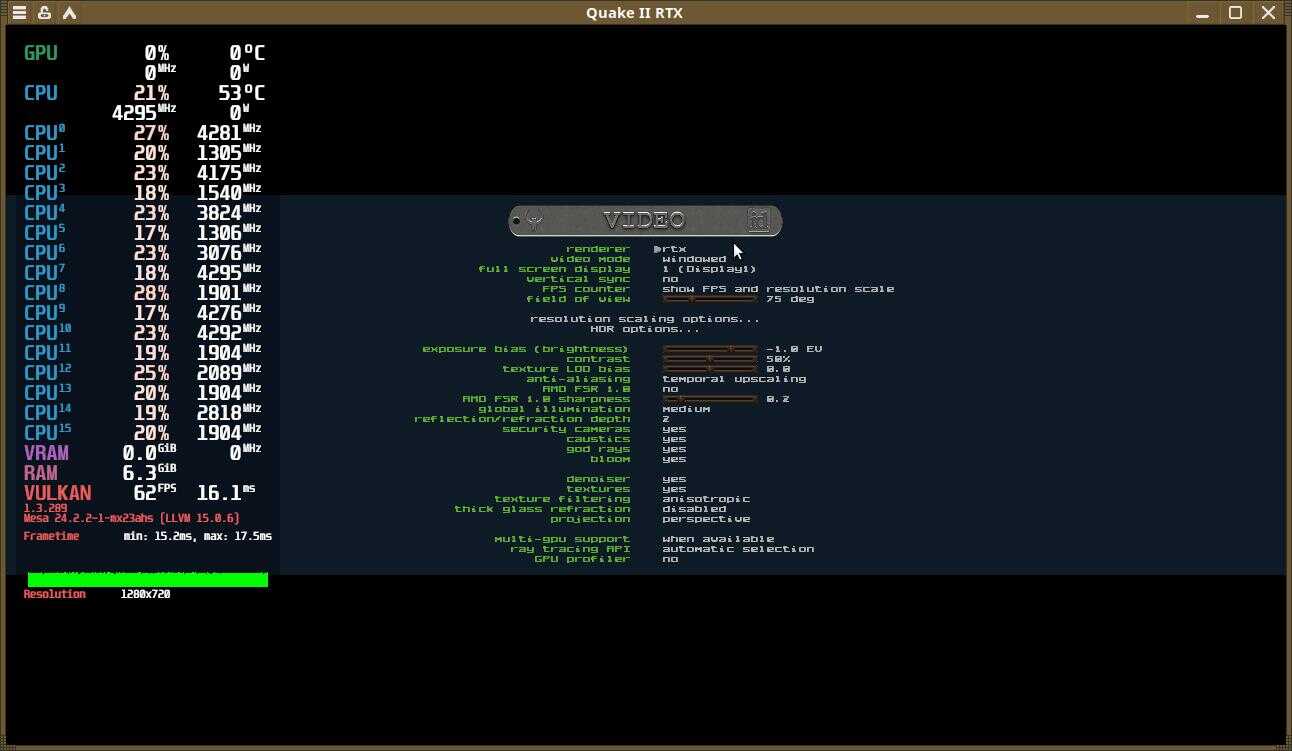Click the "Frametime" label in overlay

(x=51, y=536)
